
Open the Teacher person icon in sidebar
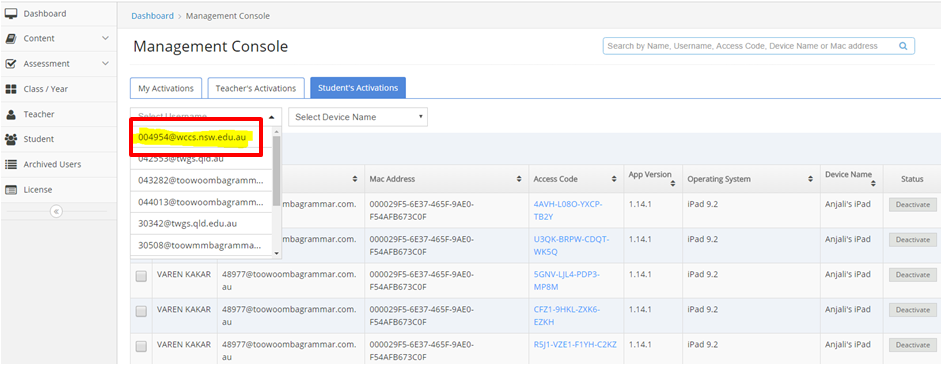11,114
